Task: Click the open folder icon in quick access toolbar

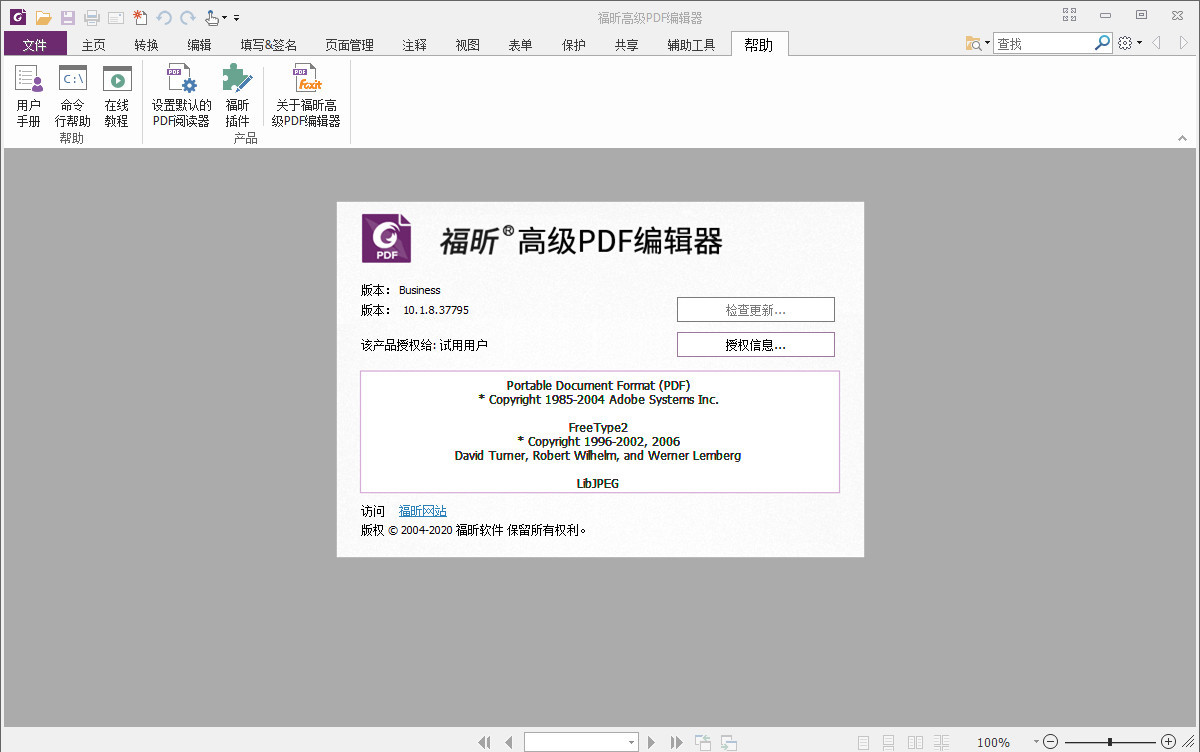Action: click(43, 17)
